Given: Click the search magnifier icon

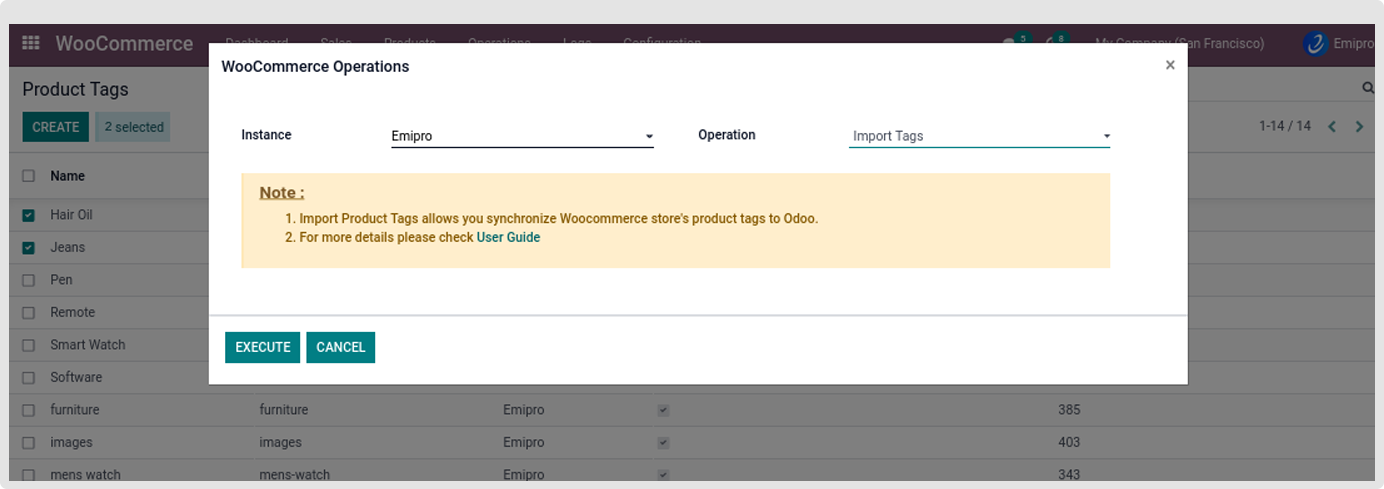Looking at the screenshot, I should pyautogui.click(x=1368, y=88).
